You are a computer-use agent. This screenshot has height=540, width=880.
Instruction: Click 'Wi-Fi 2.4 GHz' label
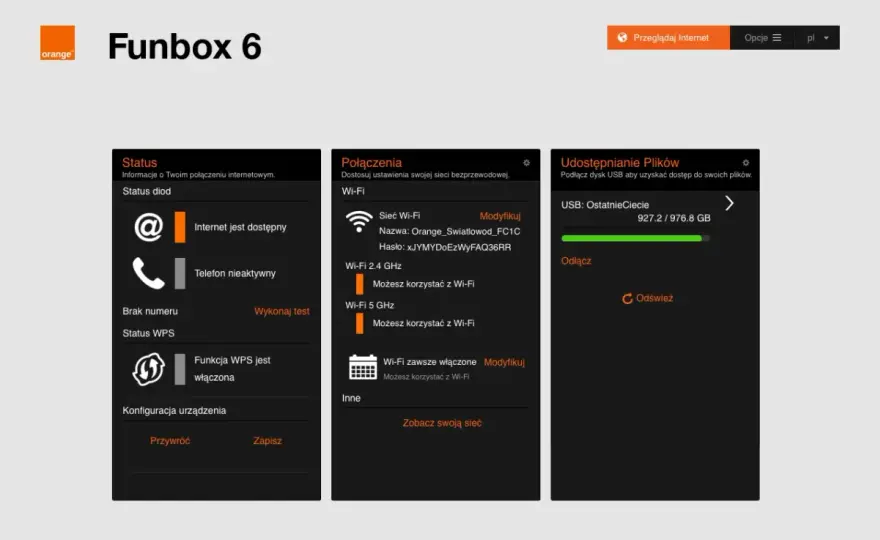[373, 266]
